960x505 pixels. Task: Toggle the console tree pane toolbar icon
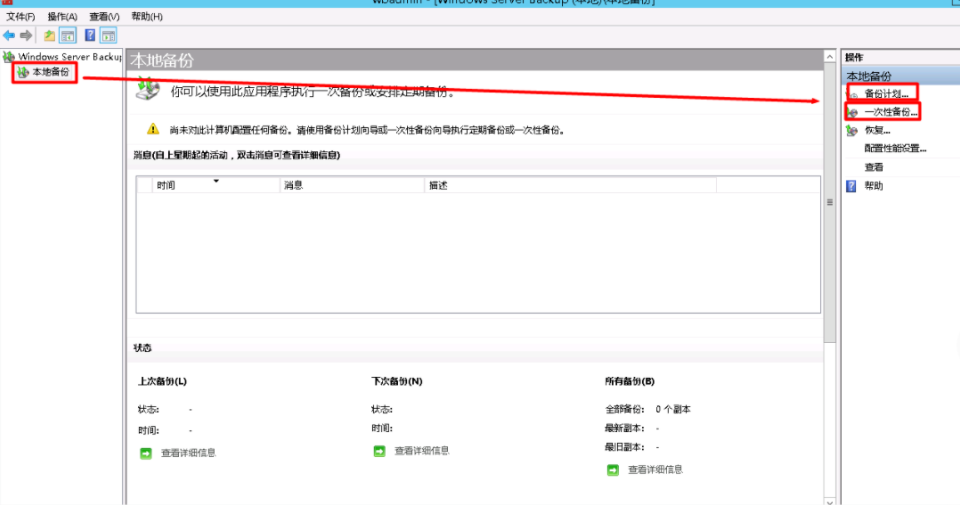(x=67, y=36)
